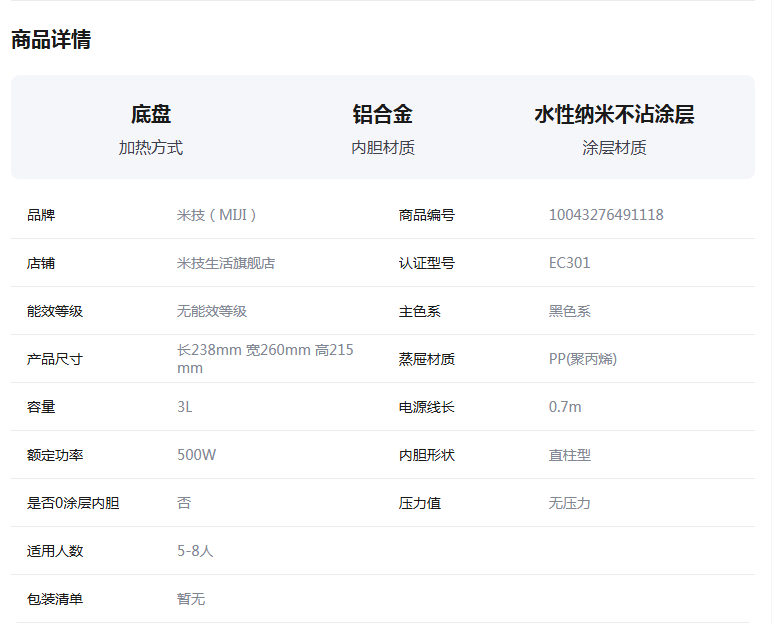
Task: Click the 店铺 row label
Action: [x=41, y=263]
